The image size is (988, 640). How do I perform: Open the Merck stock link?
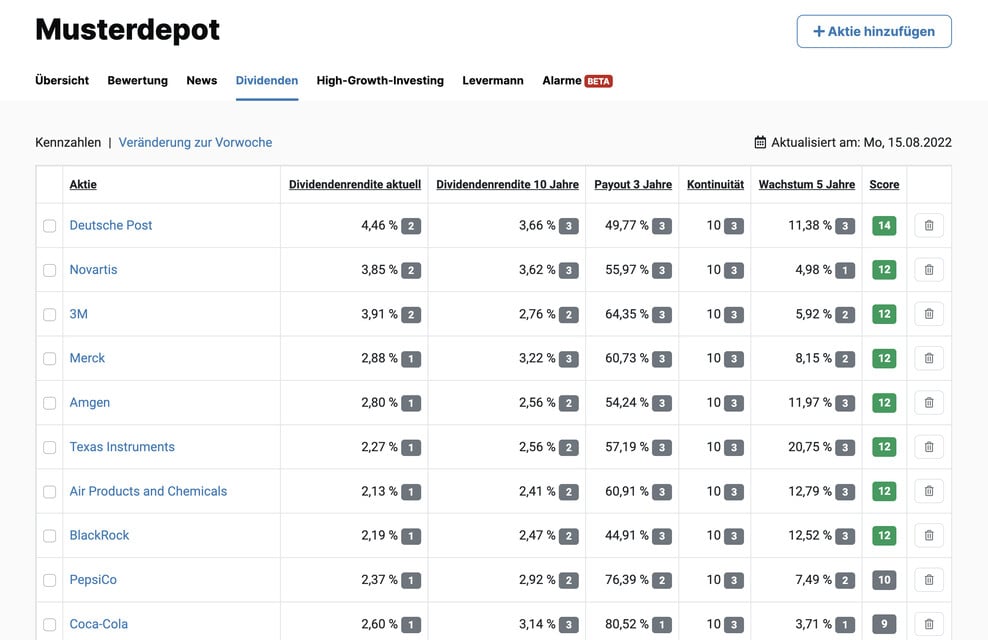tap(87, 358)
